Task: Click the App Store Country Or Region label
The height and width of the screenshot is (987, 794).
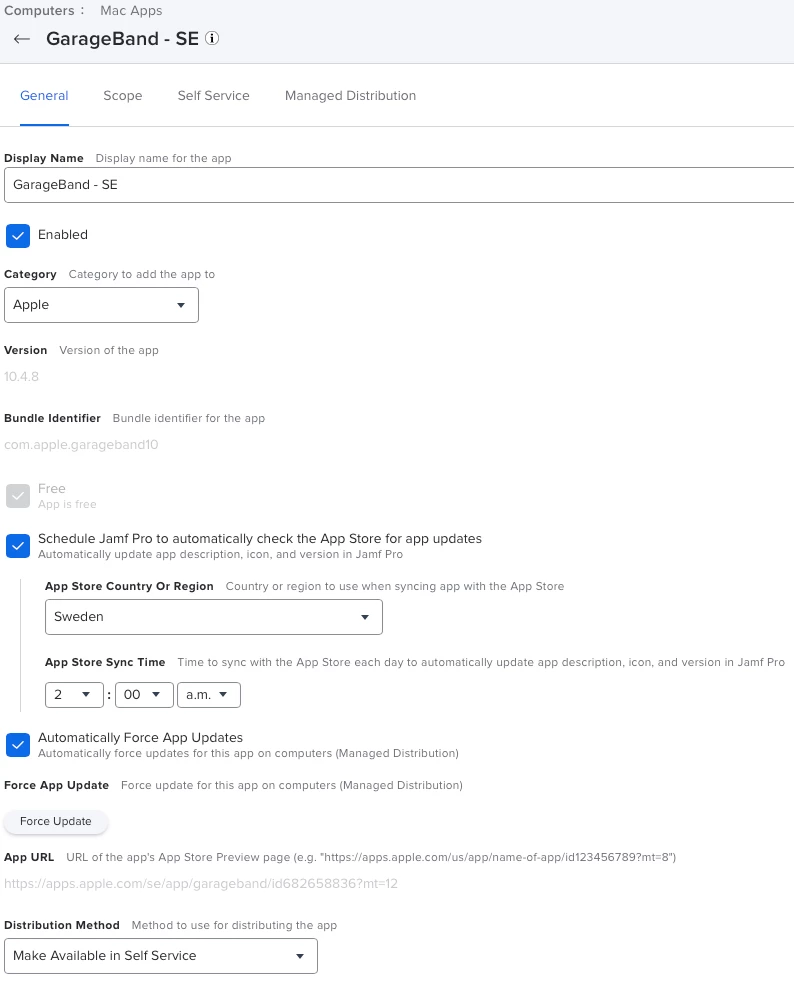Action: click(129, 586)
